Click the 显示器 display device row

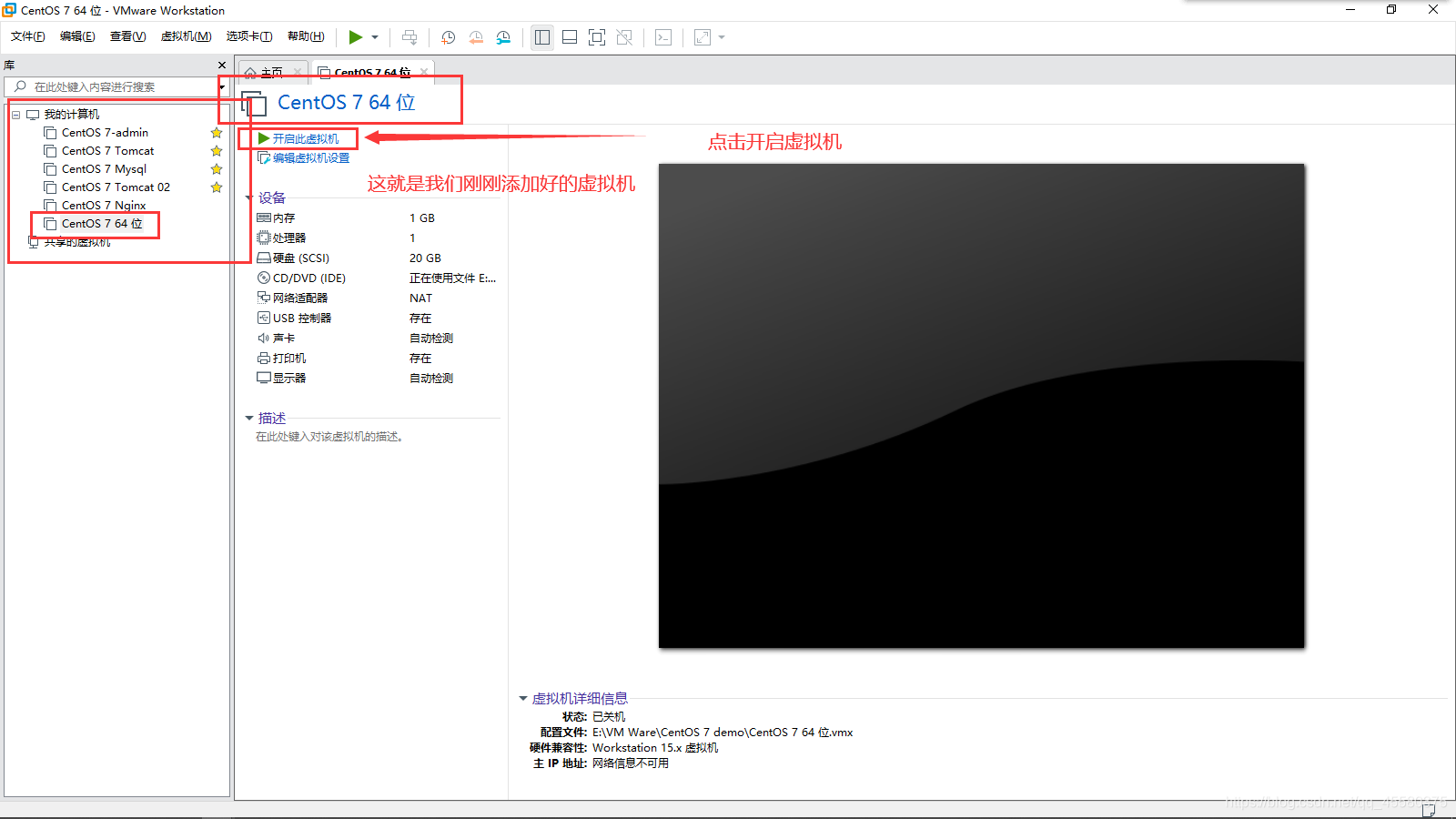click(x=377, y=379)
